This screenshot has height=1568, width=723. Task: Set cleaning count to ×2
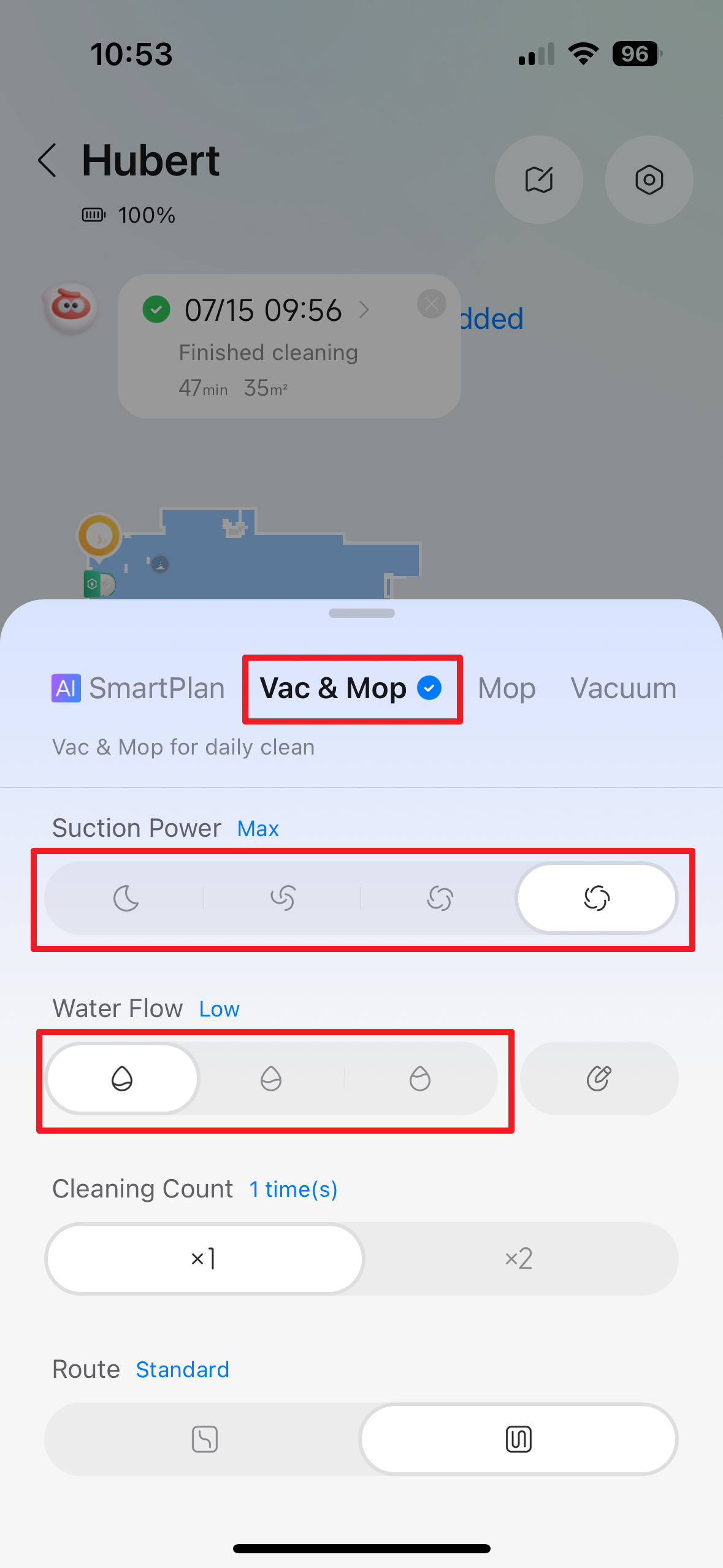click(x=518, y=1259)
